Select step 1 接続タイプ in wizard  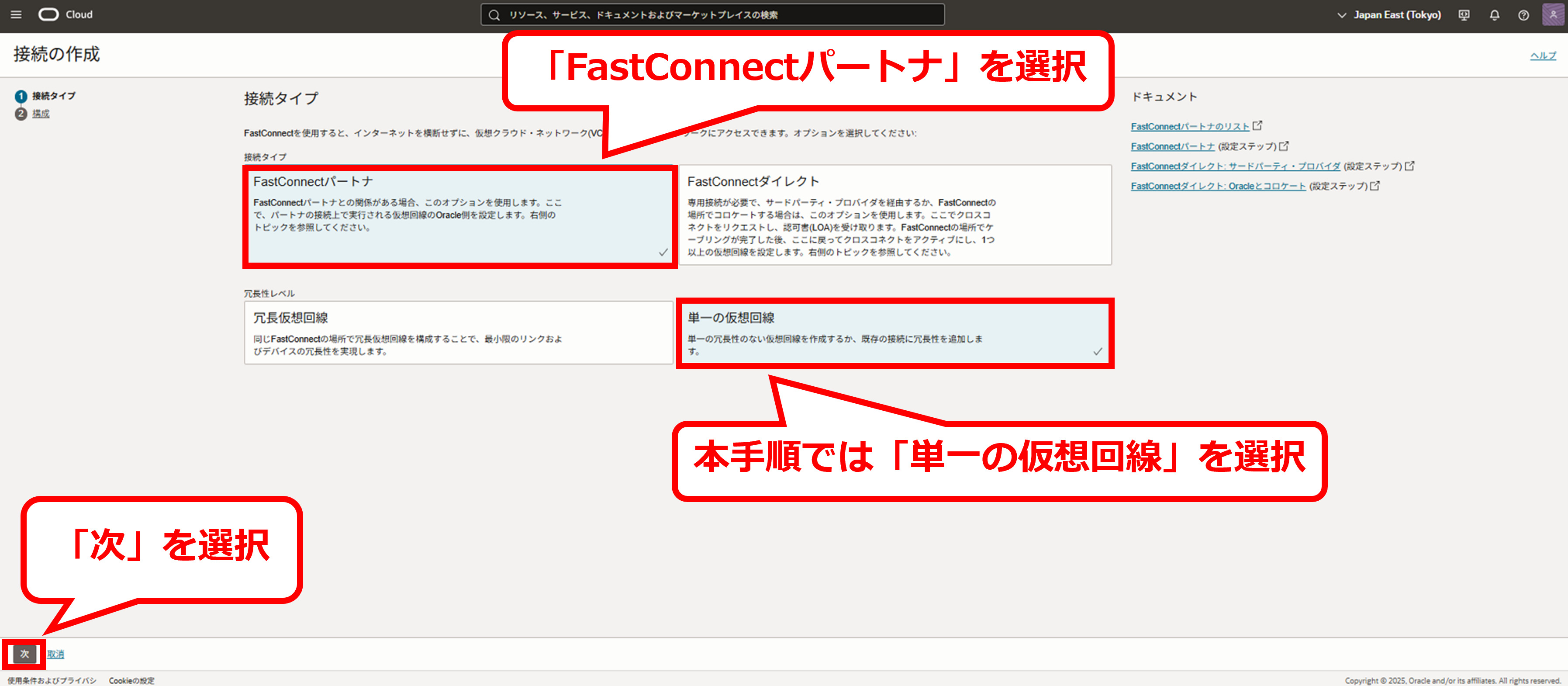54,96
